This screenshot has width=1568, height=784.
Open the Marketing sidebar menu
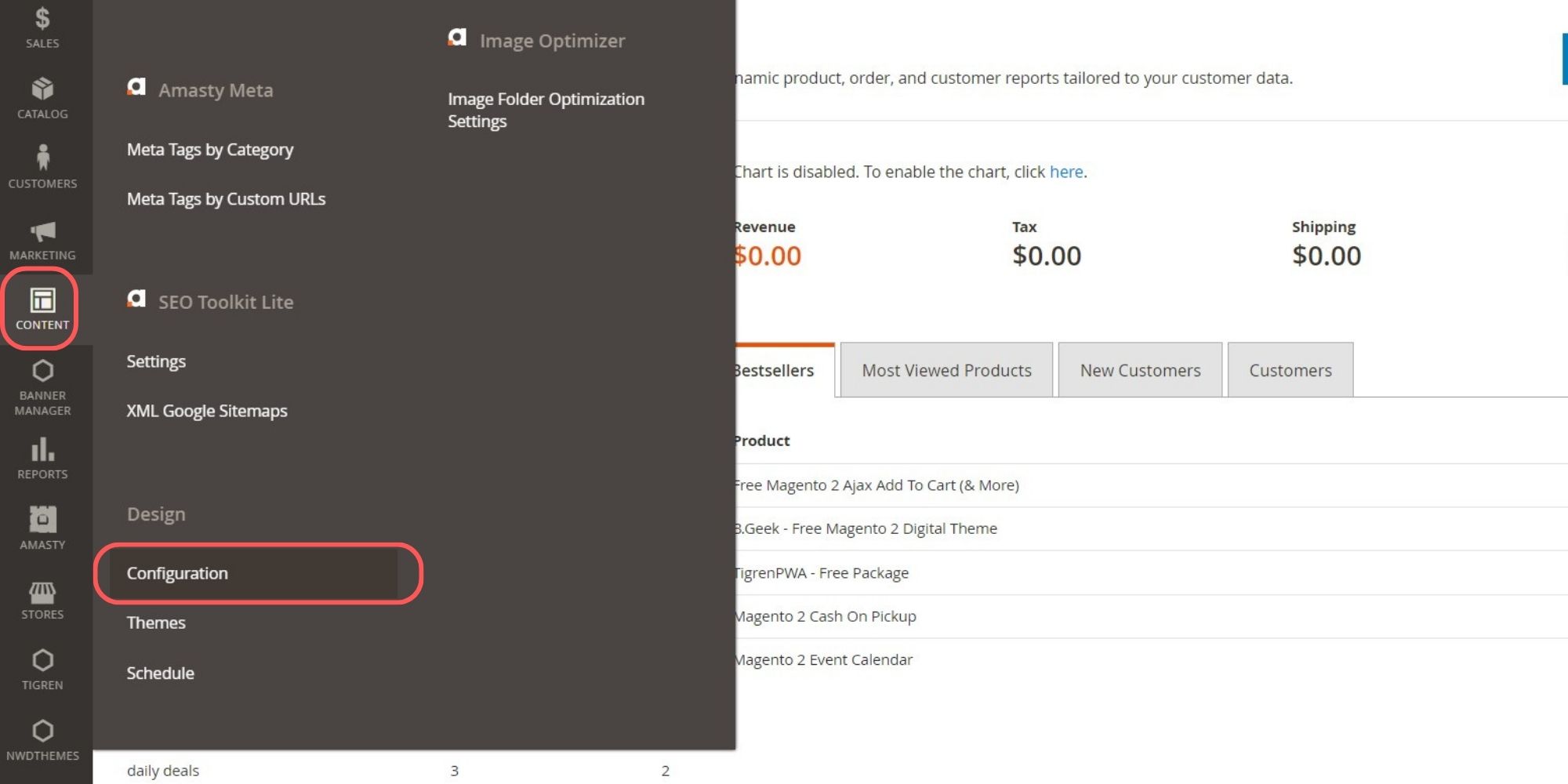pyautogui.click(x=42, y=239)
